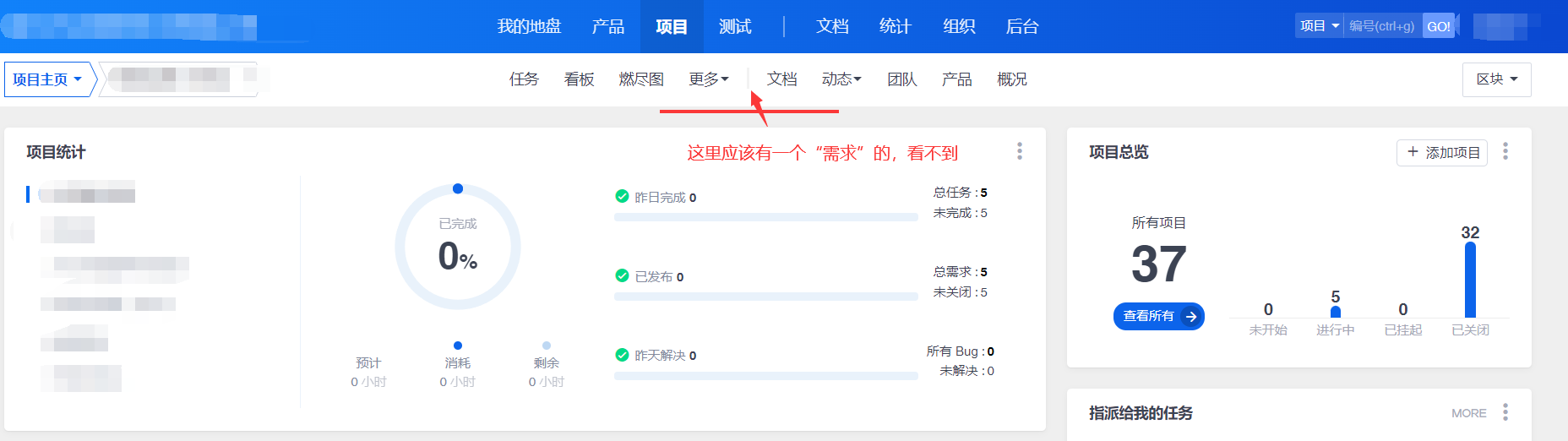Expand the 项目主页 dropdown
The height and width of the screenshot is (441, 1568).
(x=47, y=79)
